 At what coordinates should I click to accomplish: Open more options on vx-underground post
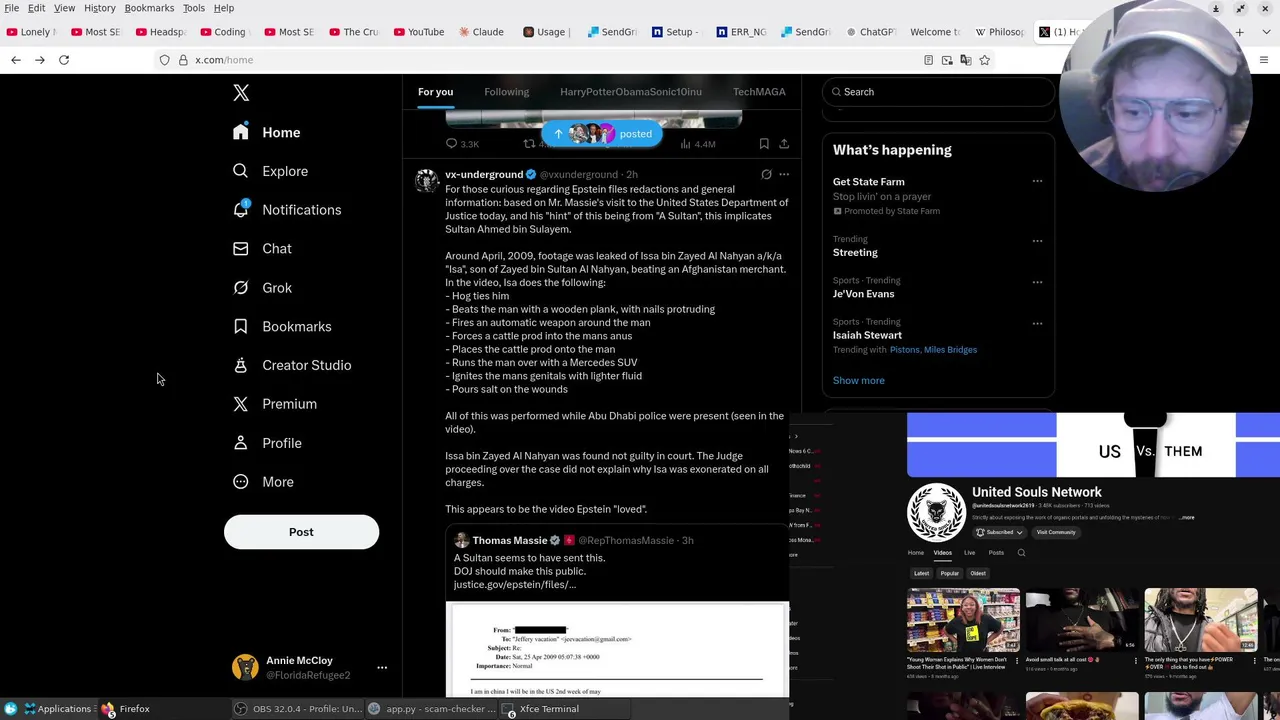pyautogui.click(x=784, y=175)
